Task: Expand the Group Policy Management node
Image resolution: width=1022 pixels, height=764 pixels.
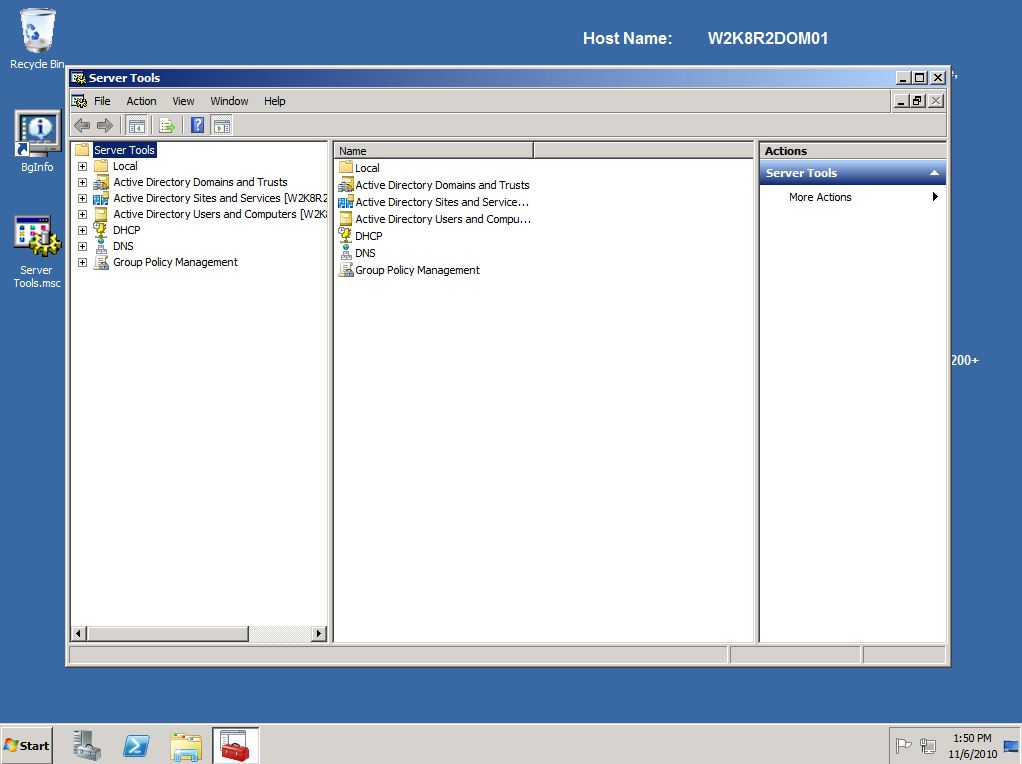Action: tap(82, 262)
